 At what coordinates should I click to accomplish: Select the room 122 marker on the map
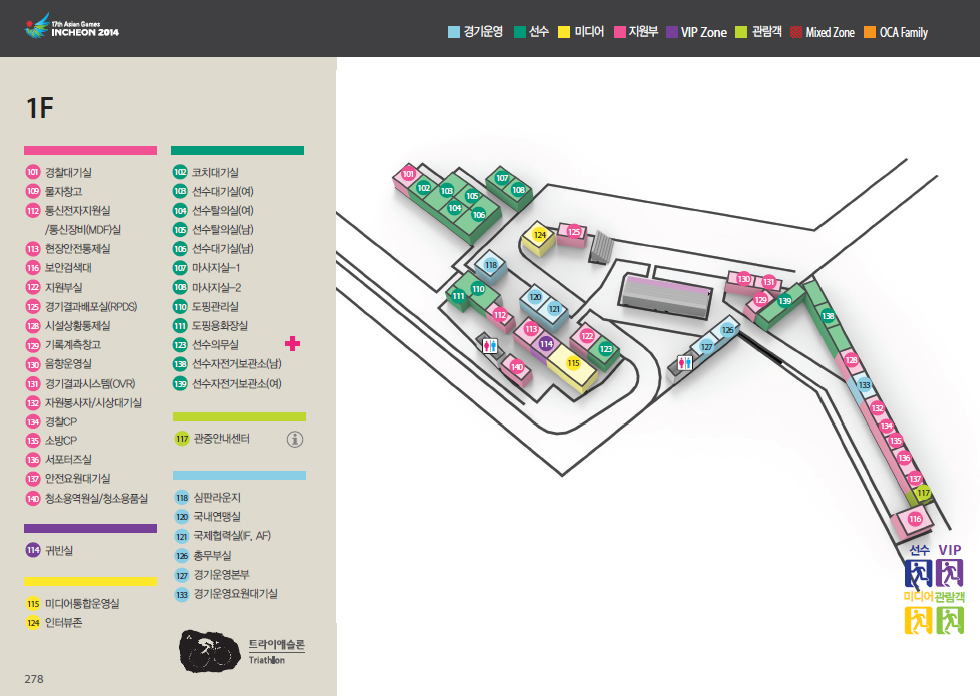587,336
